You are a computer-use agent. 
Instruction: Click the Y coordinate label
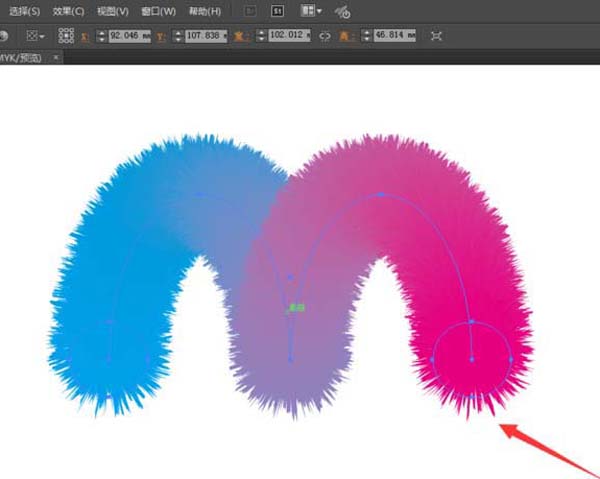[x=161, y=37]
